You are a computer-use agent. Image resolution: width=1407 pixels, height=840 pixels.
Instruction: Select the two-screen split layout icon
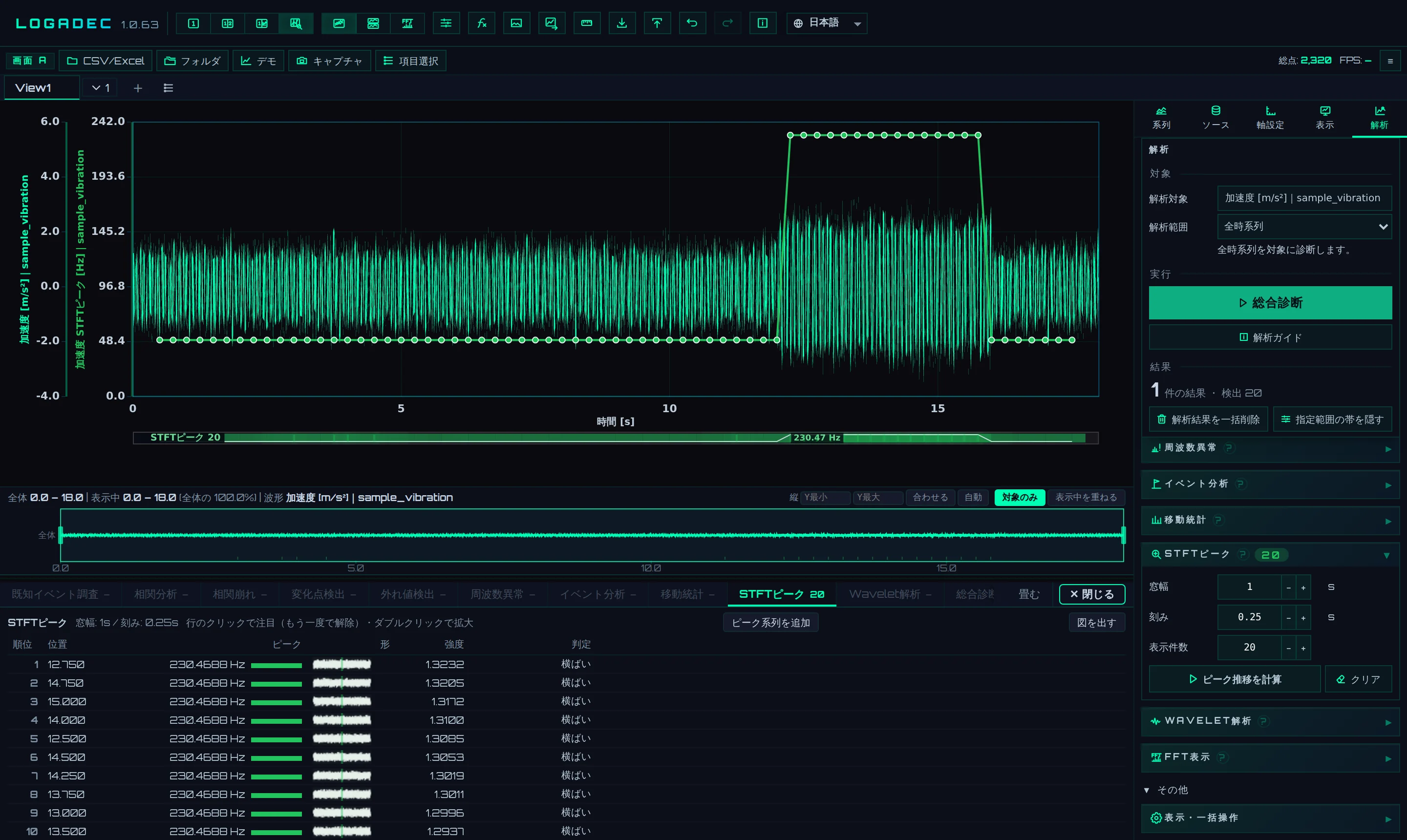(x=228, y=23)
